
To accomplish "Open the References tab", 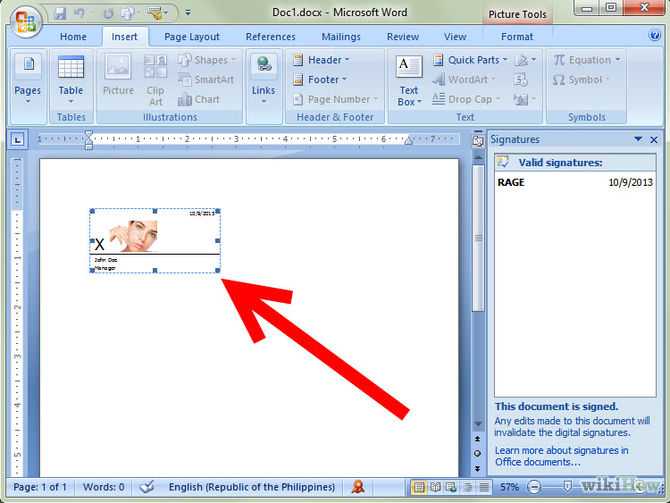I will tap(270, 37).
